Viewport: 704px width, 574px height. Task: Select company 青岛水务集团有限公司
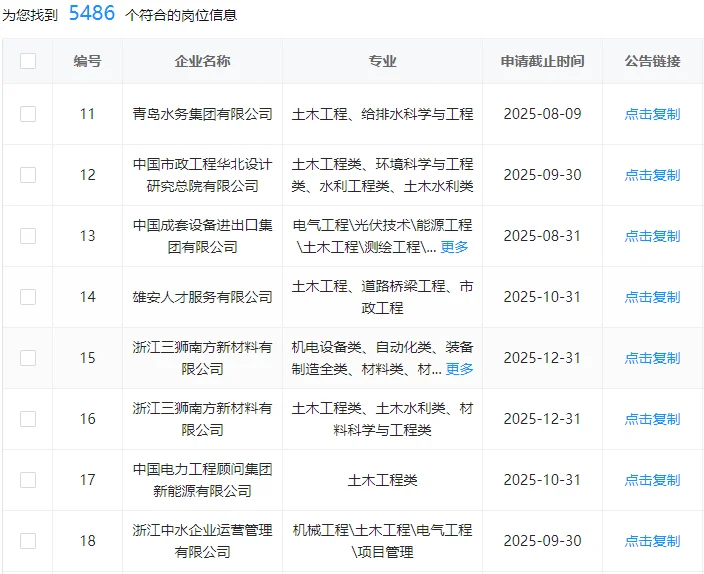pyautogui.click(x=202, y=114)
